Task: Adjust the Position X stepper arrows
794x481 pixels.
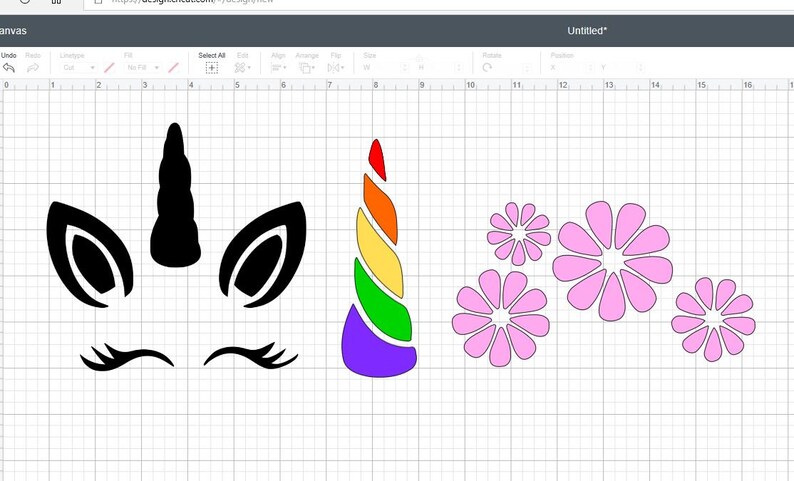Action: 590,67
